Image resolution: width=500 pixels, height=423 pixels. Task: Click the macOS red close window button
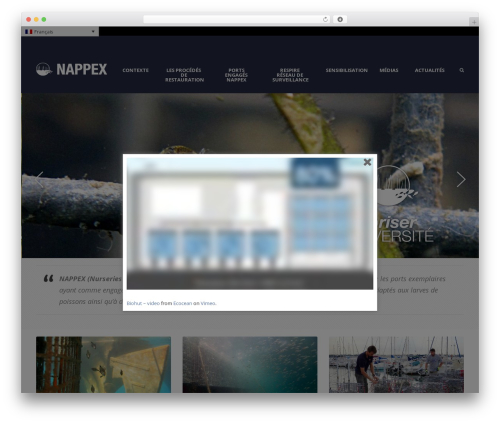pos(29,19)
